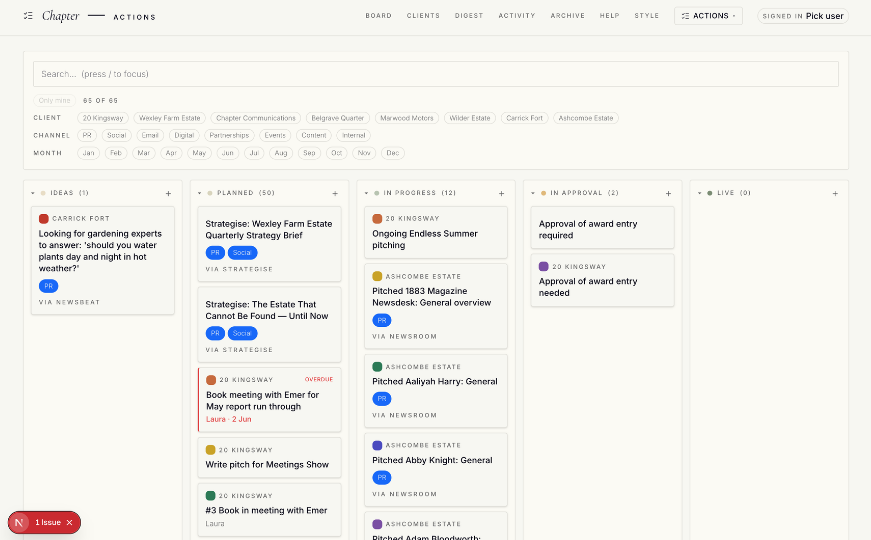Filter by Social channel chip

(116, 136)
